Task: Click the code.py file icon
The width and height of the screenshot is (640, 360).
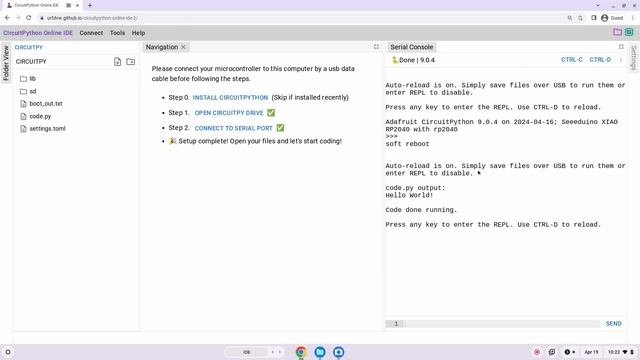Action: pos(23,116)
